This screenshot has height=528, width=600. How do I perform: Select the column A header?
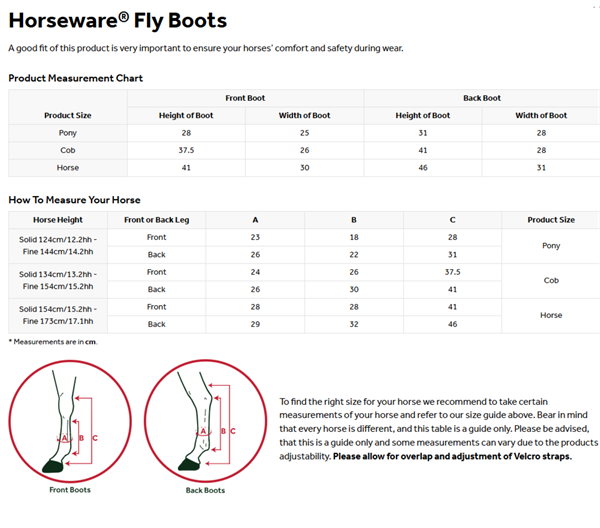pyautogui.click(x=255, y=220)
